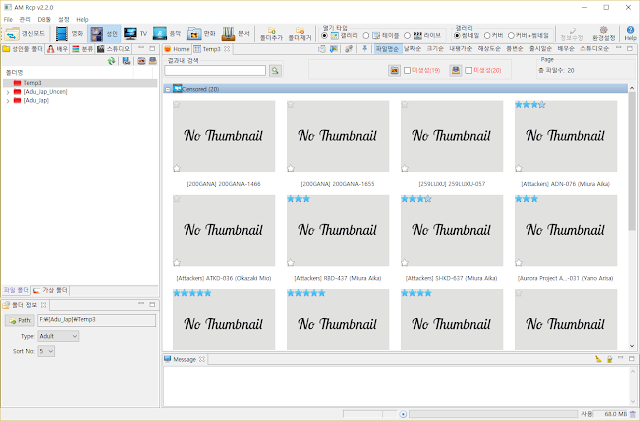The height and width of the screenshot is (421, 640).
Task: Toggle favorite star on 200GANA-1466 thumbnail
Action: [x=177, y=168]
